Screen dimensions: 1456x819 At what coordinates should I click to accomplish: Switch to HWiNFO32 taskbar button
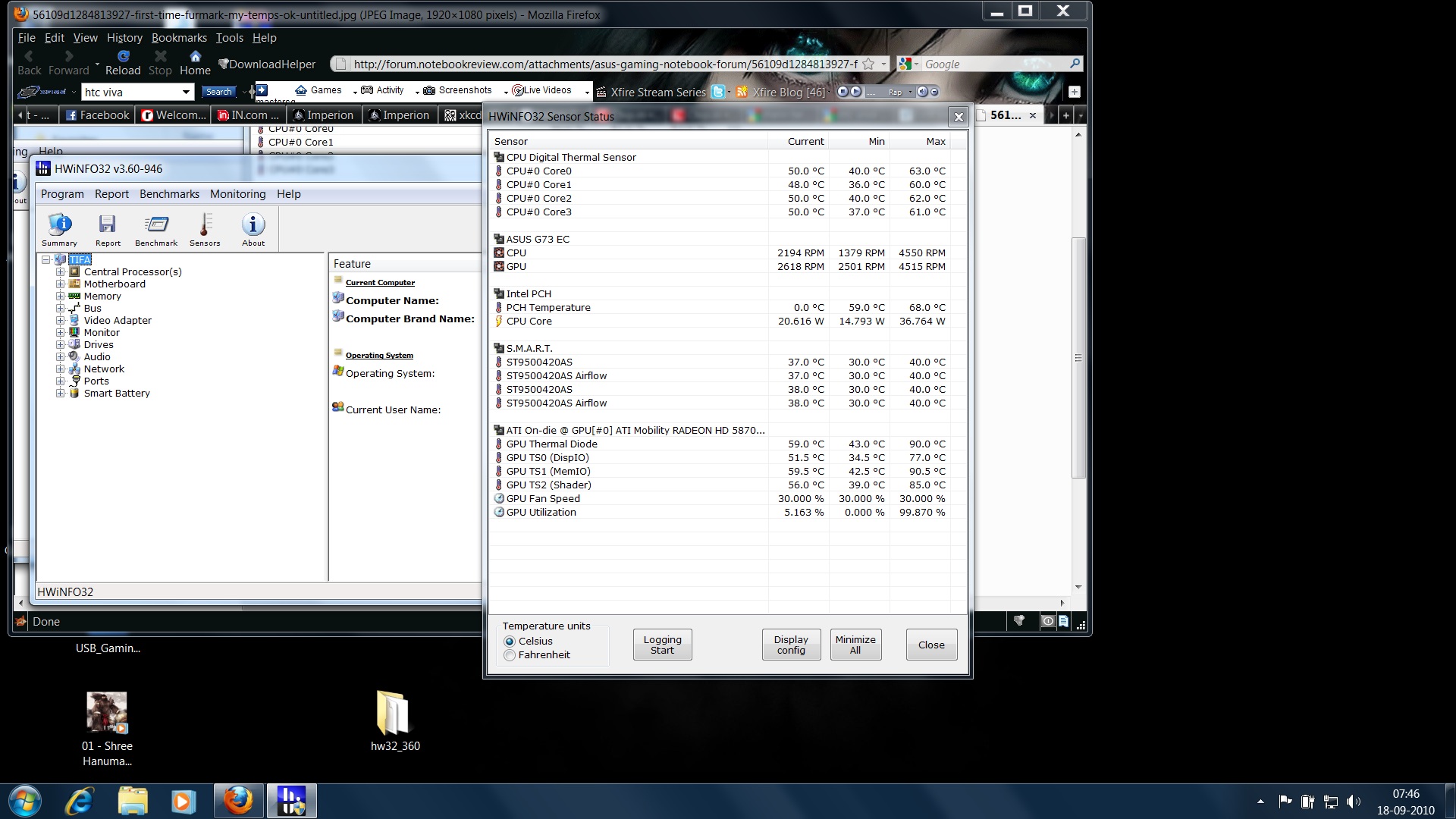(x=291, y=801)
